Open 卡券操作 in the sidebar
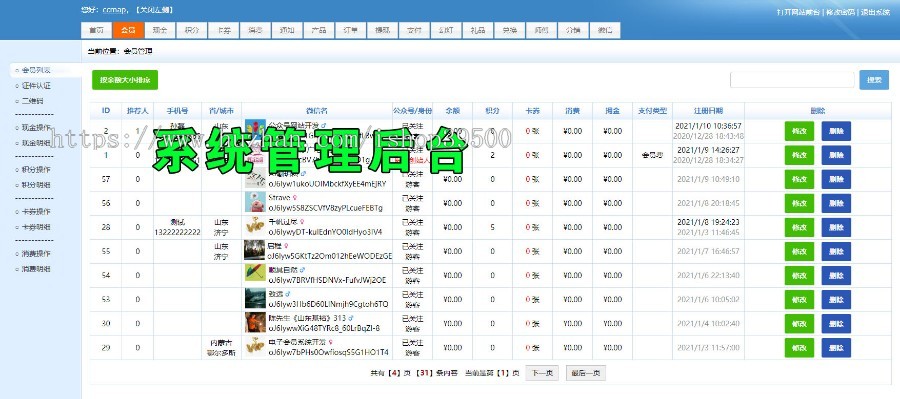This screenshot has width=900, height=399. [36, 211]
